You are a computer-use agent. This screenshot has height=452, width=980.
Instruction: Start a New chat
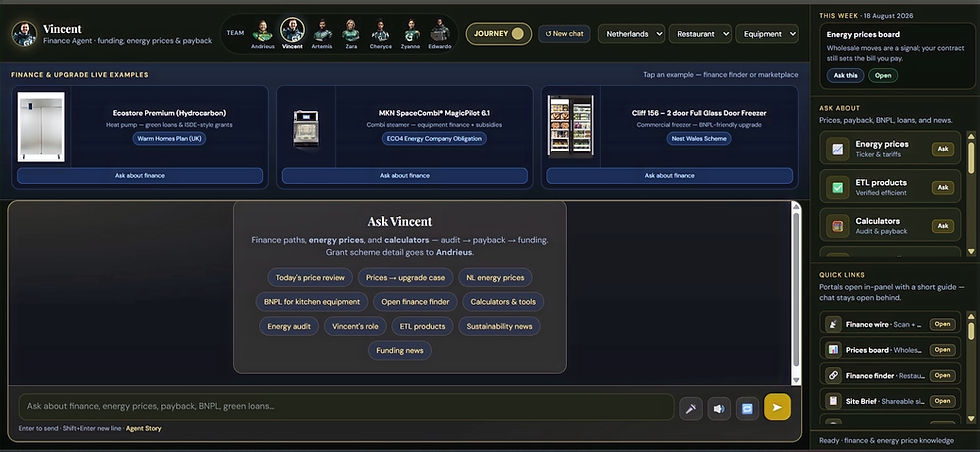564,34
